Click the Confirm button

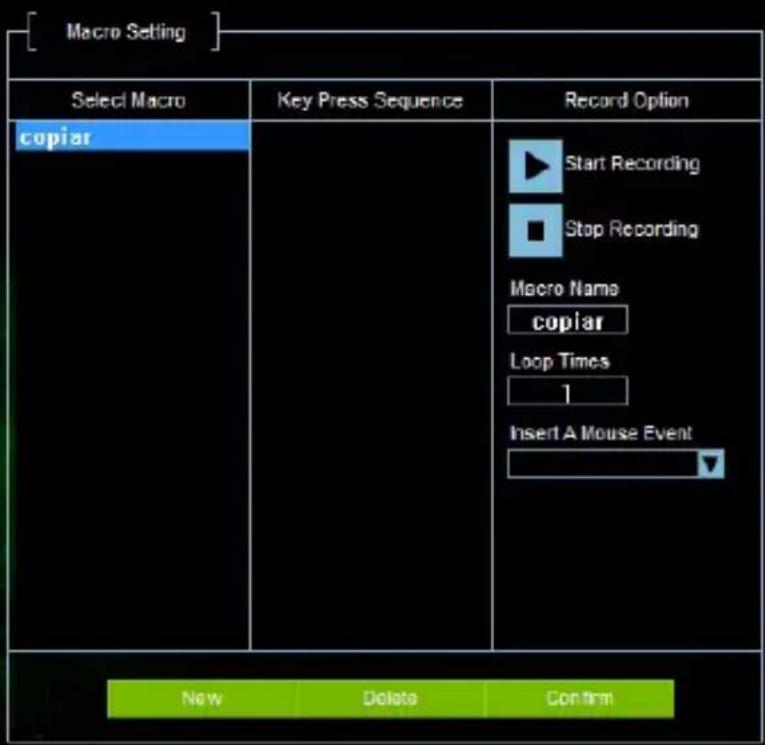click(580, 698)
